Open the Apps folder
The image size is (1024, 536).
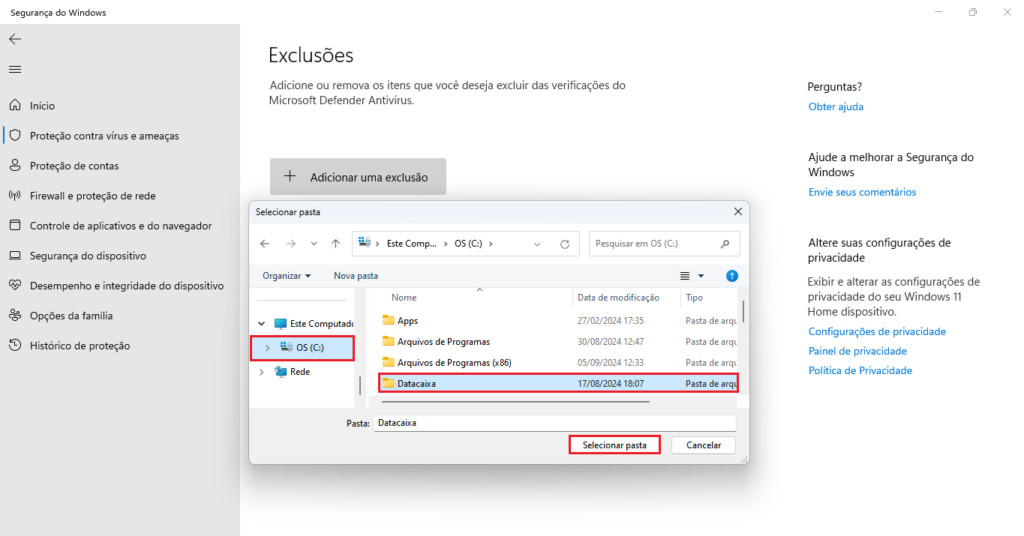(407, 321)
